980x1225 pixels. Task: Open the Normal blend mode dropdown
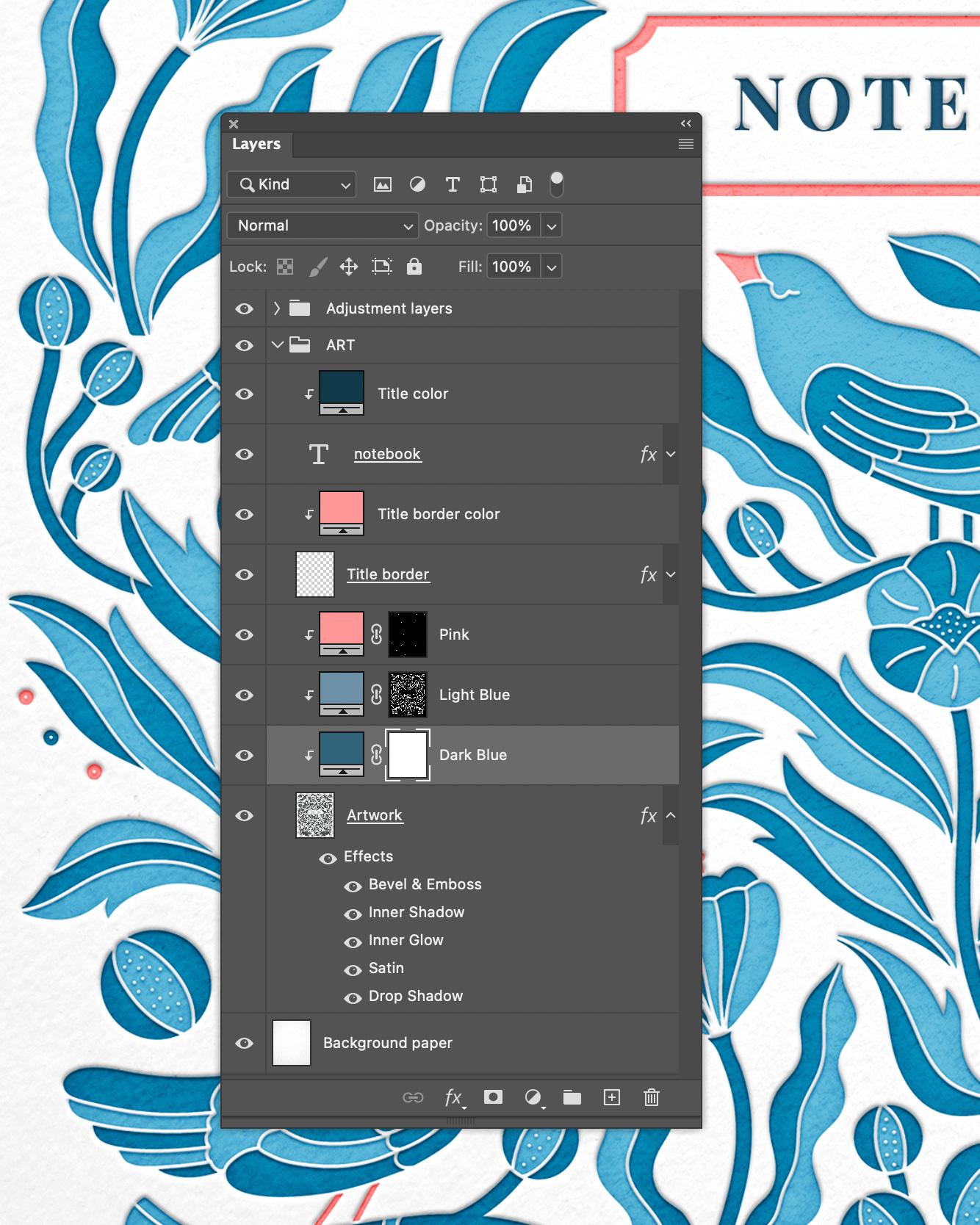323,225
